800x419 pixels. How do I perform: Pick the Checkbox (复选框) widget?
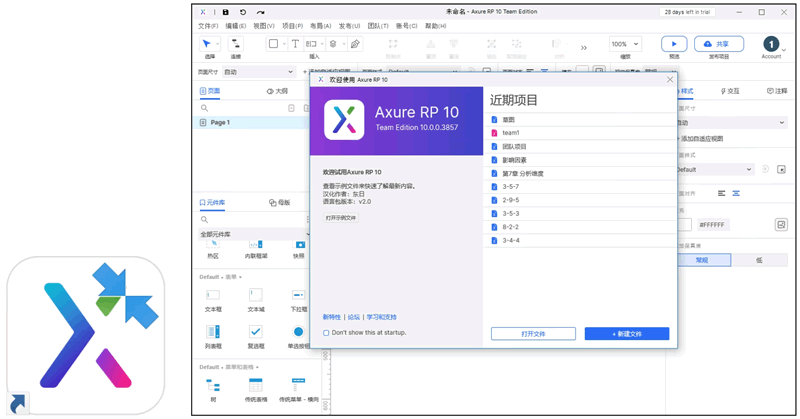256,337
